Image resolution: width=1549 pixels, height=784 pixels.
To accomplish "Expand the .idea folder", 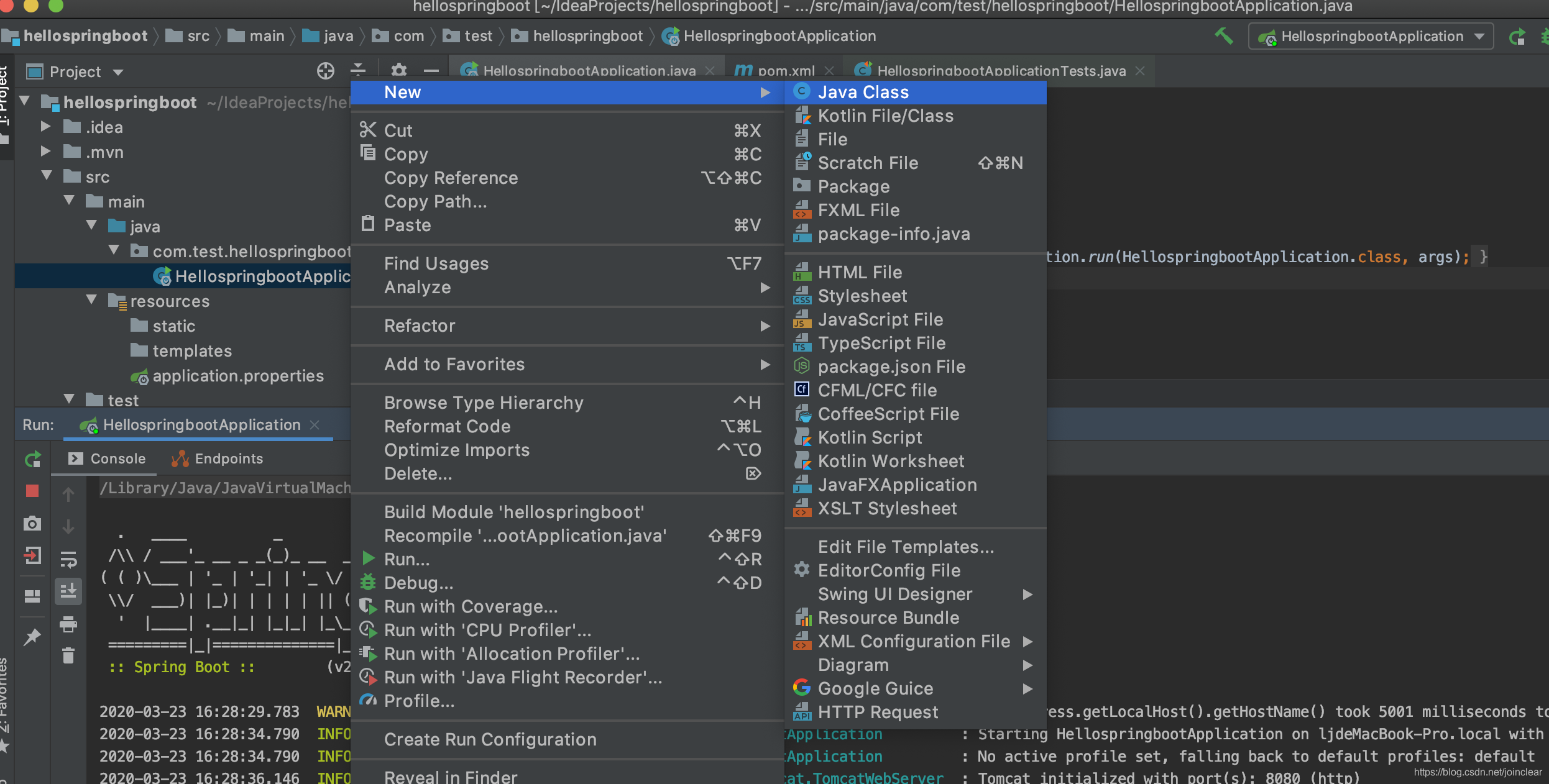I will (x=45, y=127).
